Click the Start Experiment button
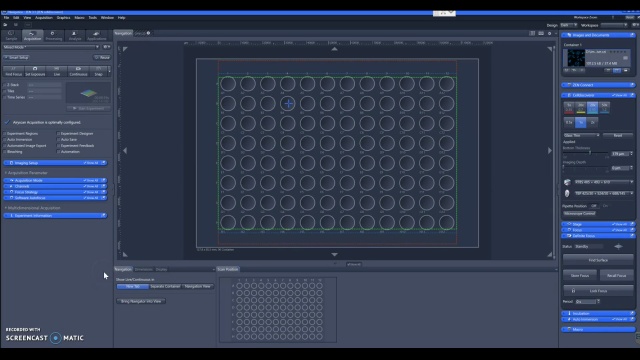The height and width of the screenshot is (360, 640). 89,109
